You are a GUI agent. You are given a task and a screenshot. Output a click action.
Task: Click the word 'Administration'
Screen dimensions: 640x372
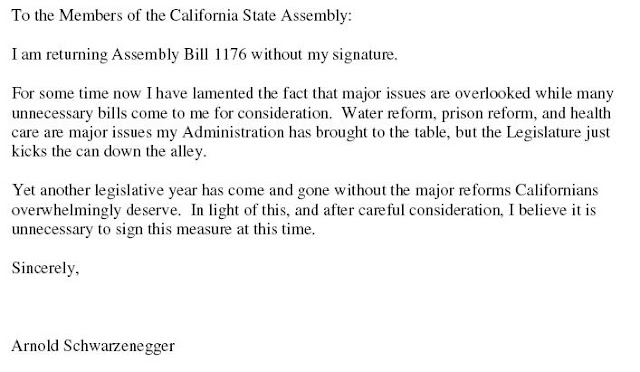coord(233,132)
